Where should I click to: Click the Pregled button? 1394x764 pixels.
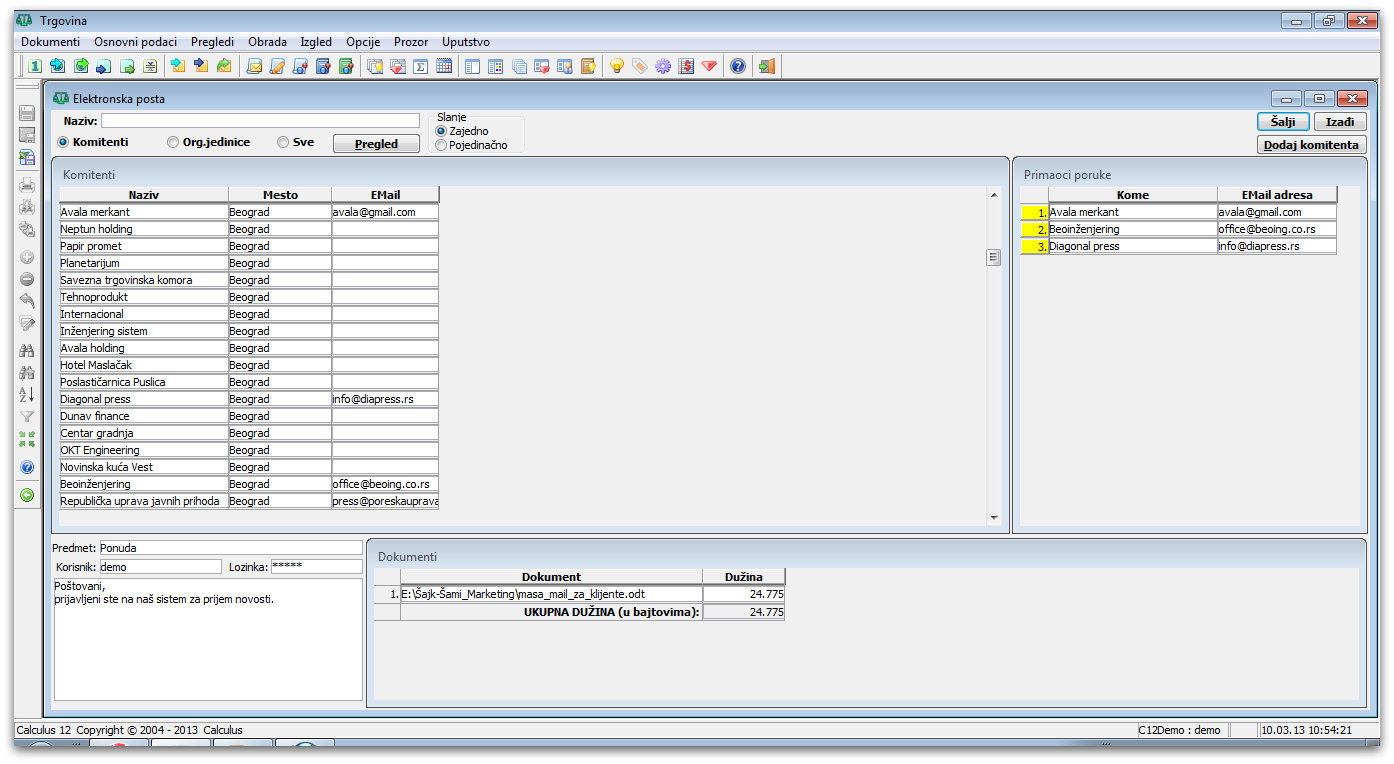click(376, 144)
